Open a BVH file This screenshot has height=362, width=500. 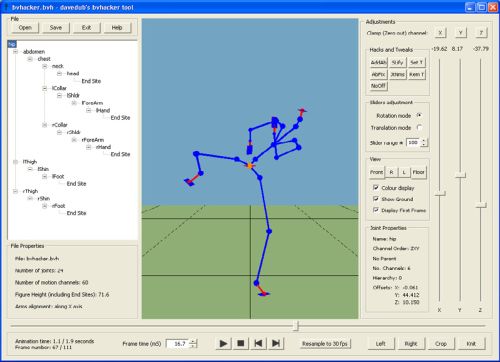pyautogui.click(x=25, y=28)
